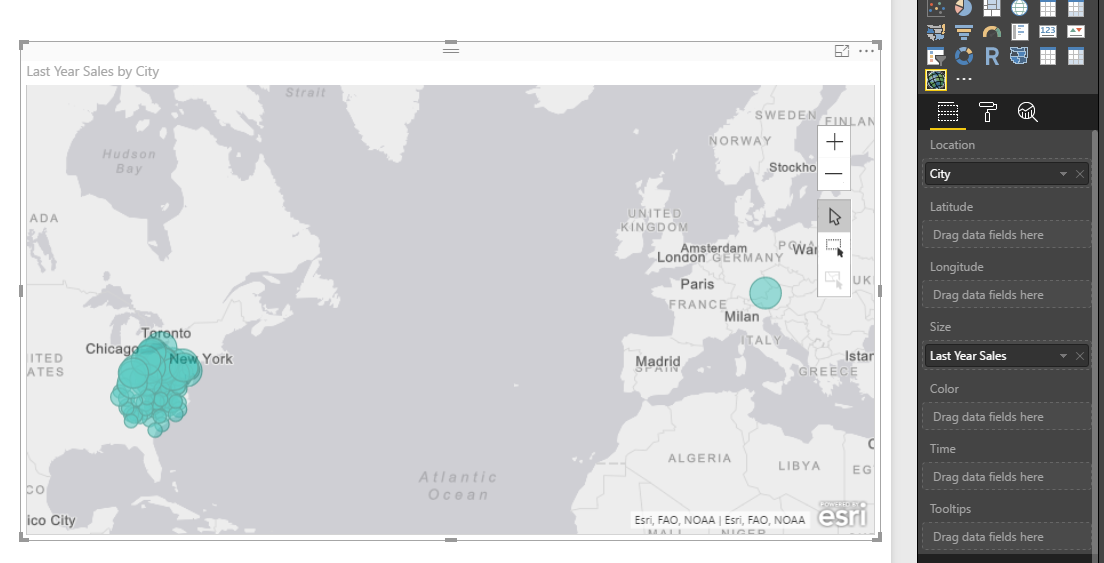The width and height of the screenshot is (1104, 563).
Task: Select the Last Year Sales pill in Size
Action: point(1006,356)
